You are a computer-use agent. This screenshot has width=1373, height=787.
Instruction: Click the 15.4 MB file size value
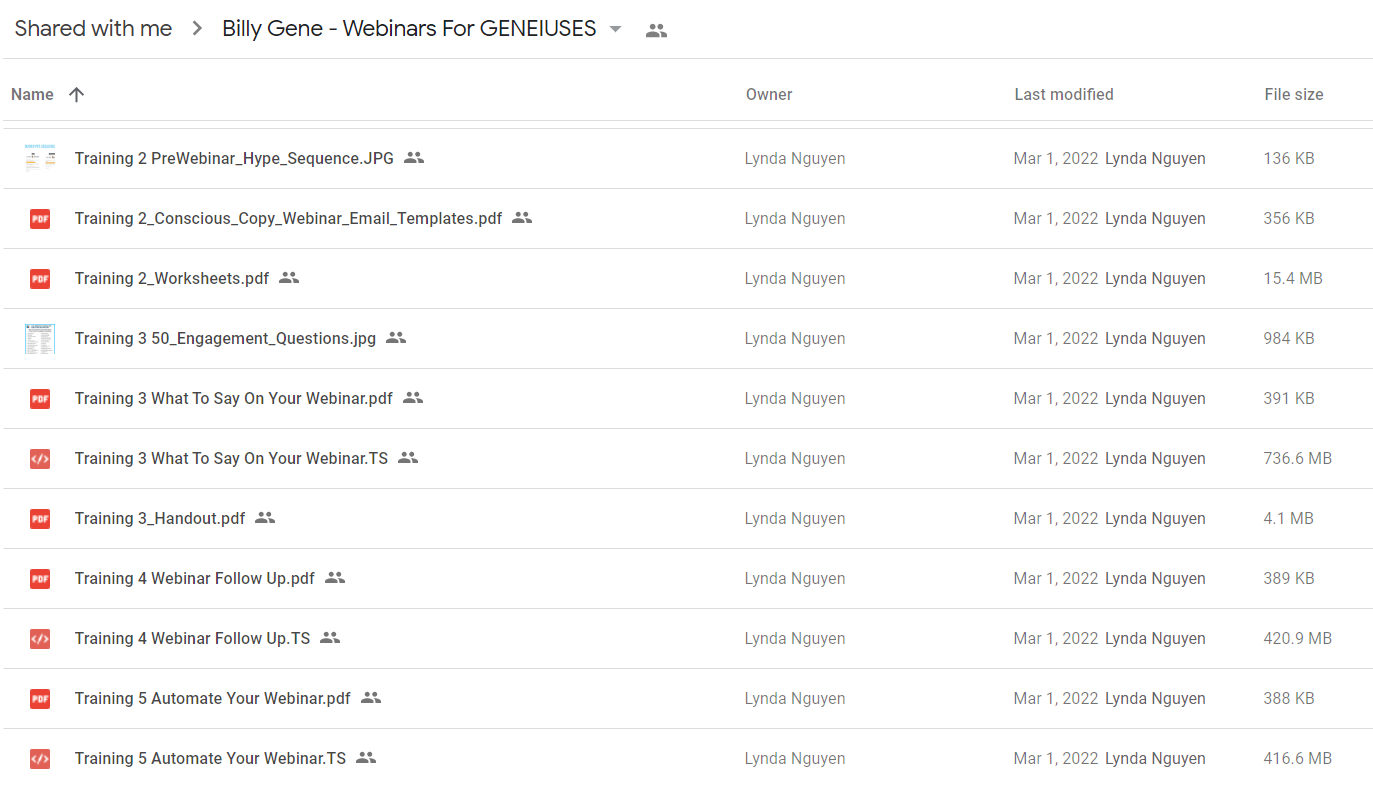click(1293, 278)
